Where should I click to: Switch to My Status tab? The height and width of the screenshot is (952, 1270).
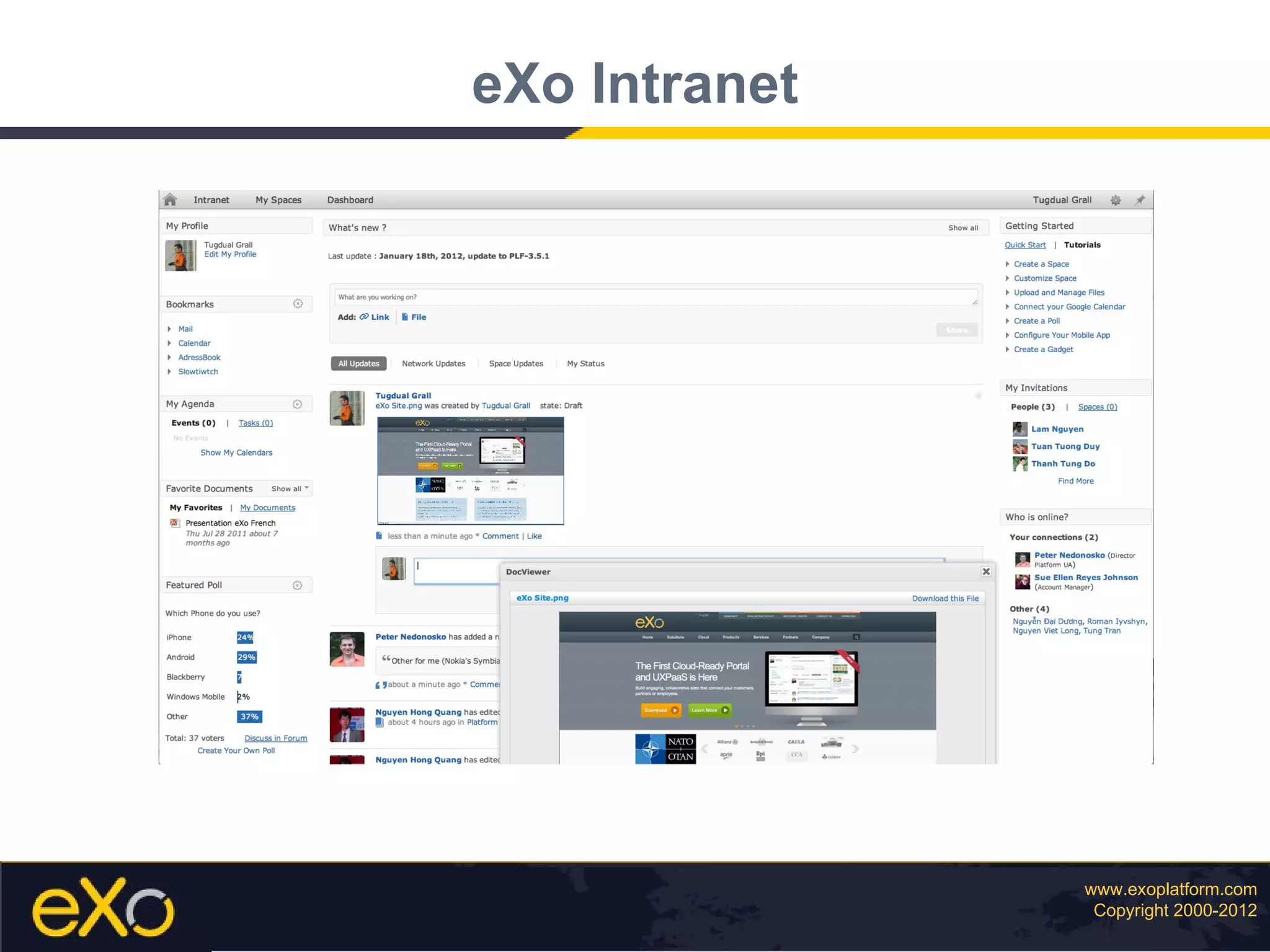pos(585,363)
